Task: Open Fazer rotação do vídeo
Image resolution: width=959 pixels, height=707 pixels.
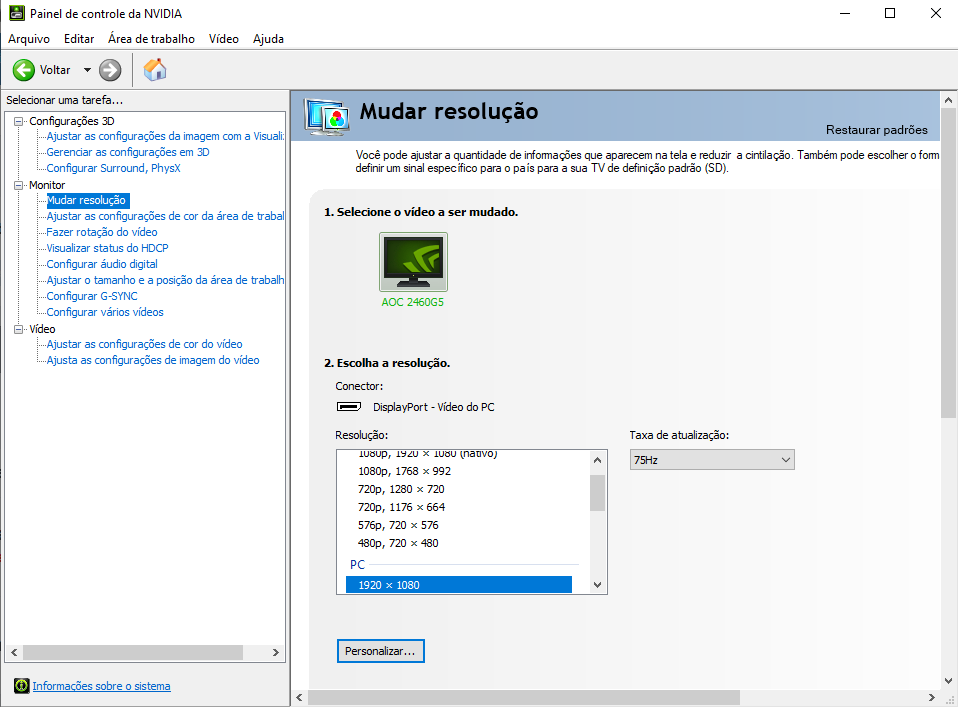Action: click(x=102, y=232)
